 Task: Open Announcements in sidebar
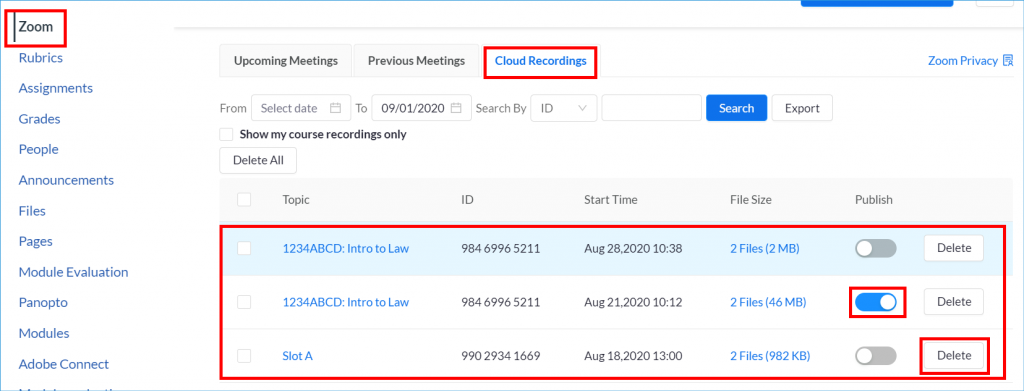(66, 180)
